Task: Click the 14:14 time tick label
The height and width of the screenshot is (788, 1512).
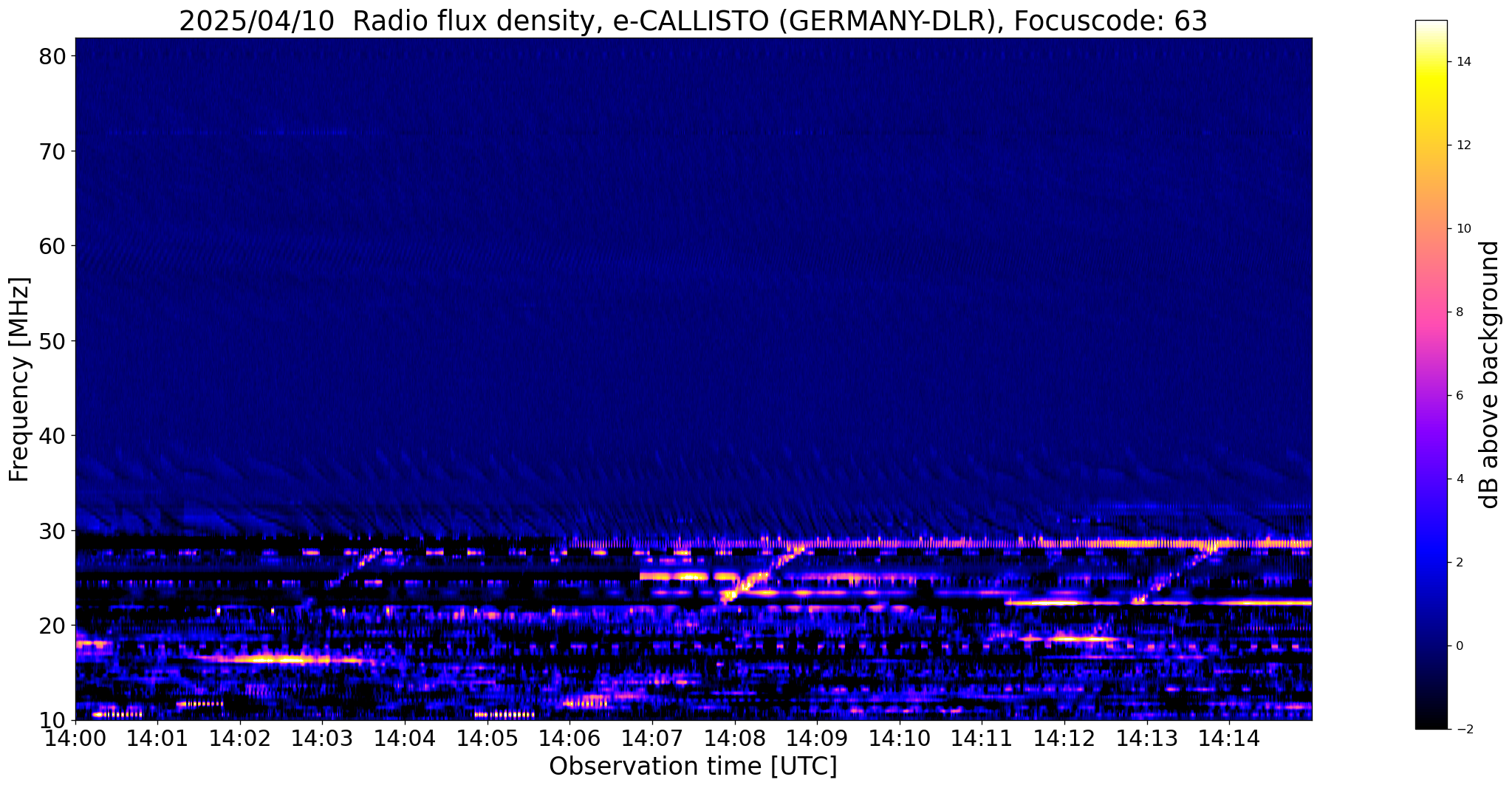Action: click(1228, 739)
